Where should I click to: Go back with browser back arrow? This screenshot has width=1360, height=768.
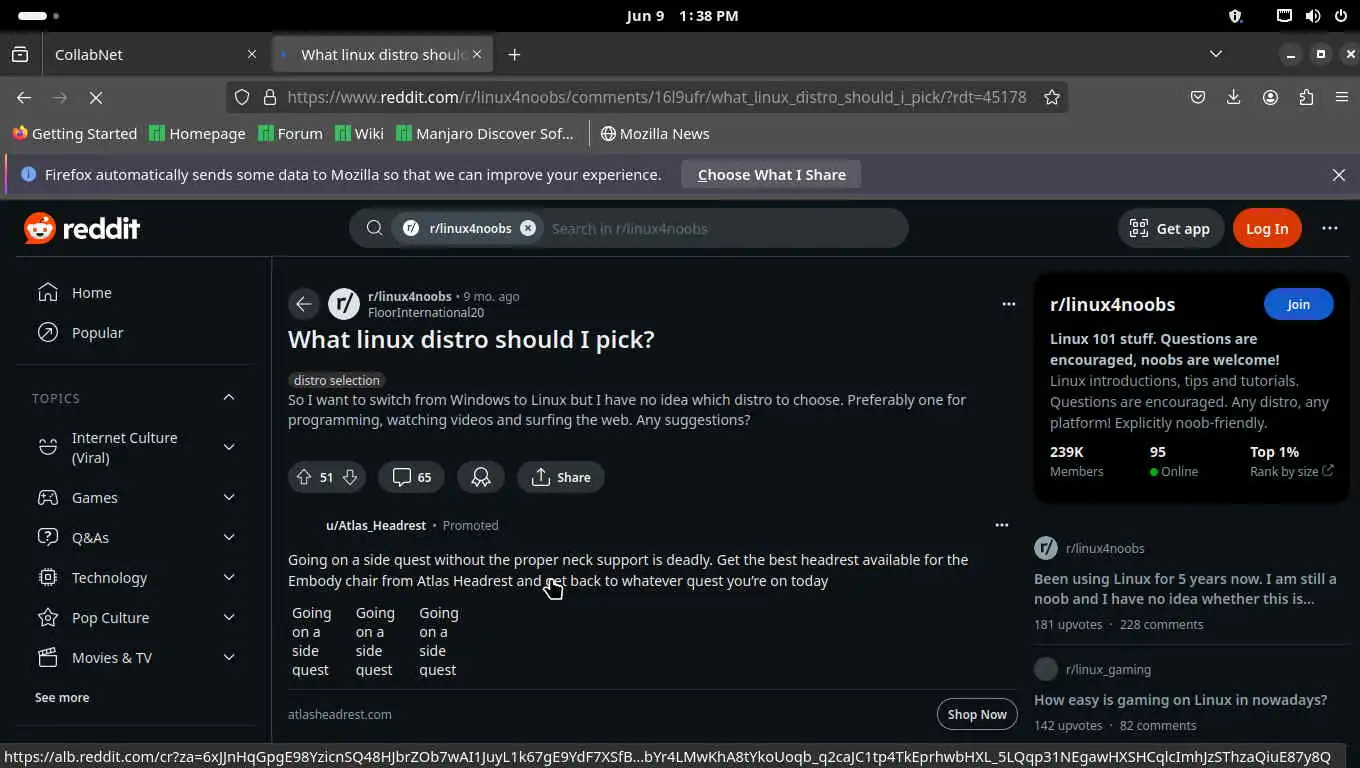click(x=24, y=97)
